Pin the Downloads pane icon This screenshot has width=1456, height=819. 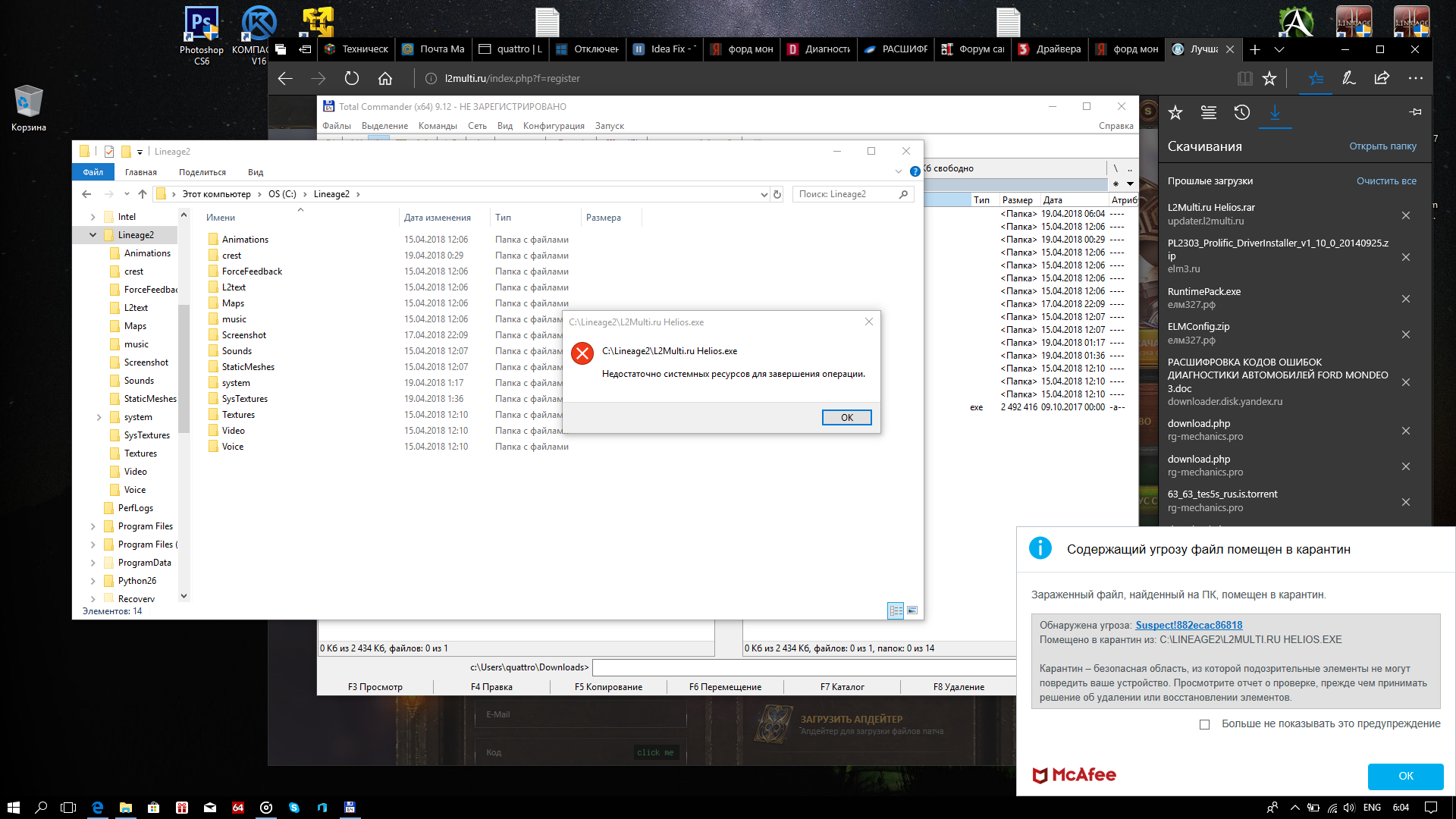[1415, 112]
